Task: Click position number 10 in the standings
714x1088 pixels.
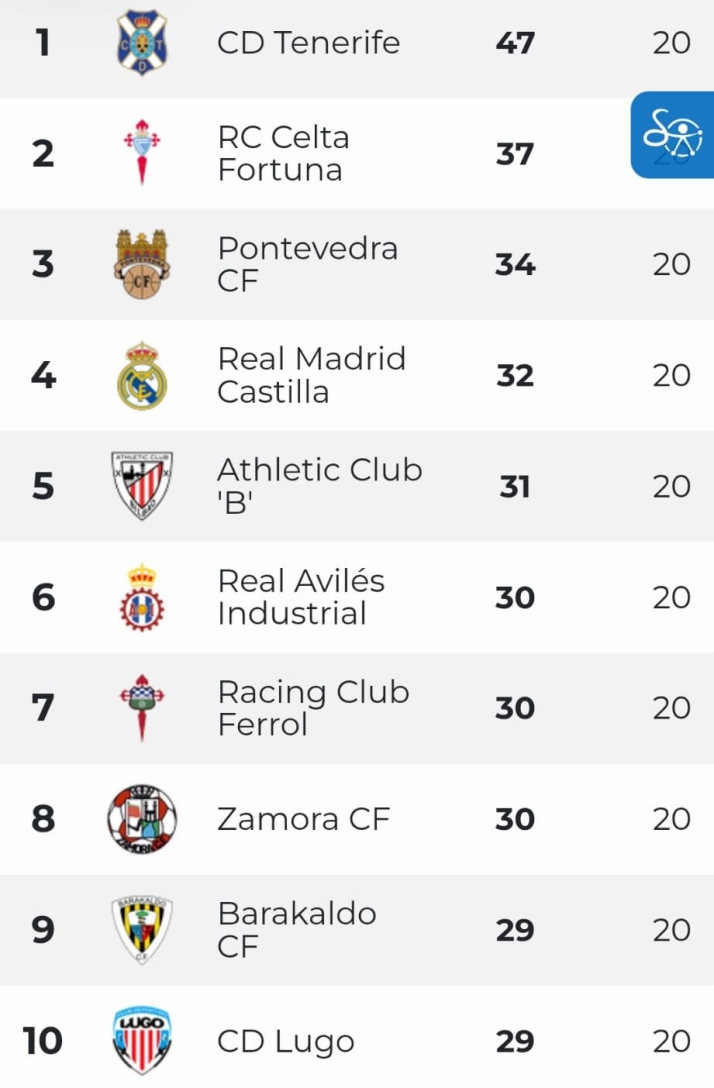Action: pos(43,1041)
